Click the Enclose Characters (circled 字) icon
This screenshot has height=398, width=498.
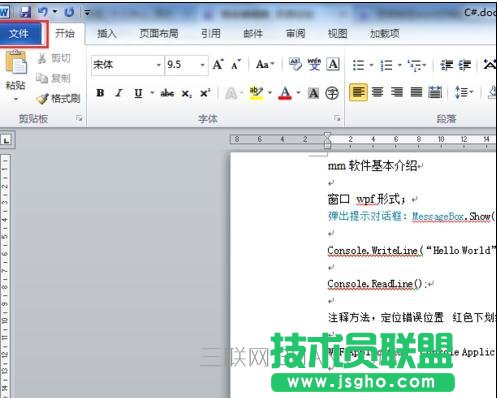coord(332,93)
